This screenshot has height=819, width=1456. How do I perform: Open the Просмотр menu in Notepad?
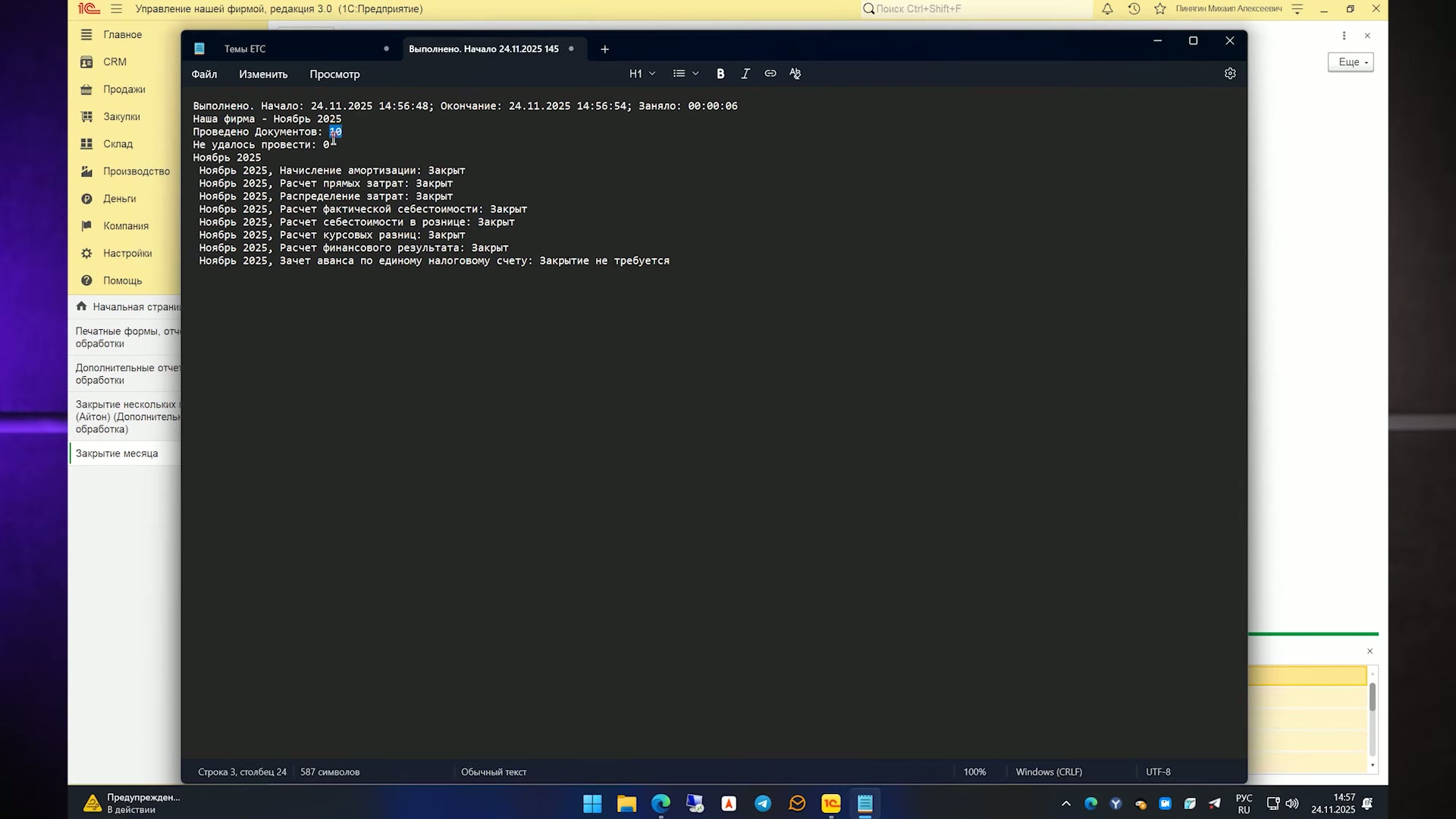(x=334, y=74)
